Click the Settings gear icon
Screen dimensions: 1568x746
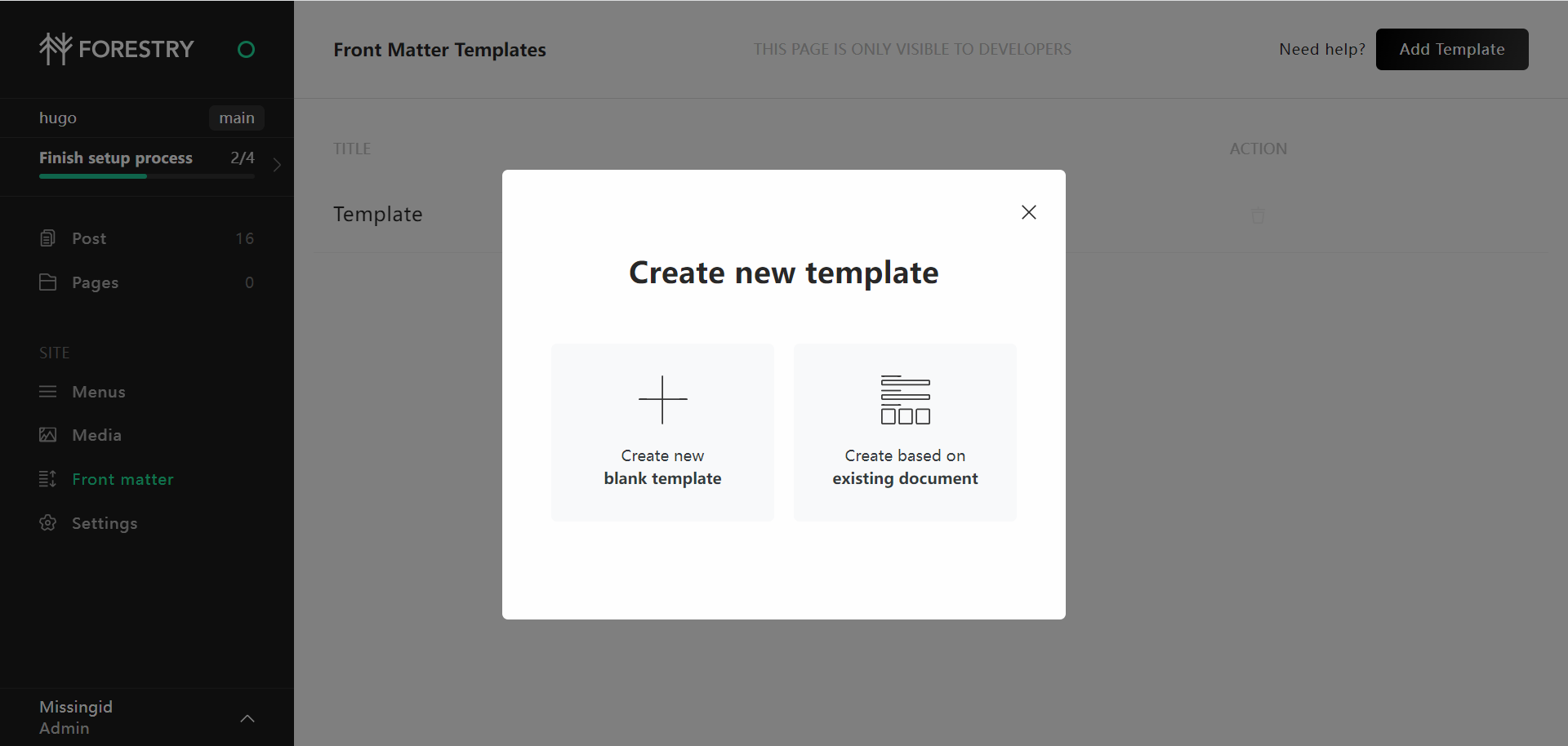point(48,523)
